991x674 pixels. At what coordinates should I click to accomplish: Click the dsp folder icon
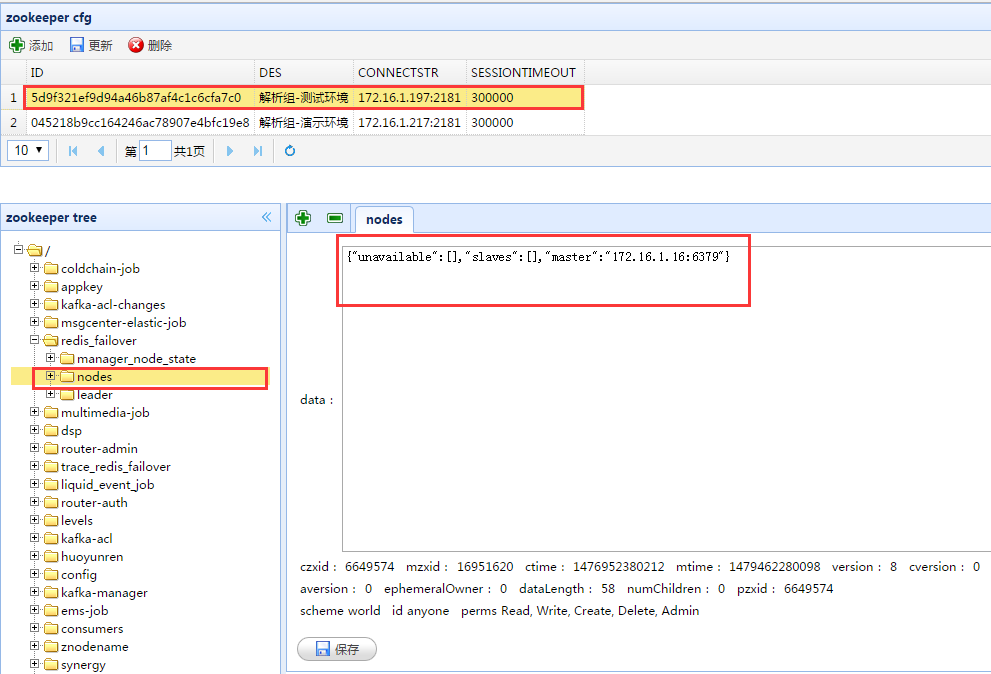point(51,431)
